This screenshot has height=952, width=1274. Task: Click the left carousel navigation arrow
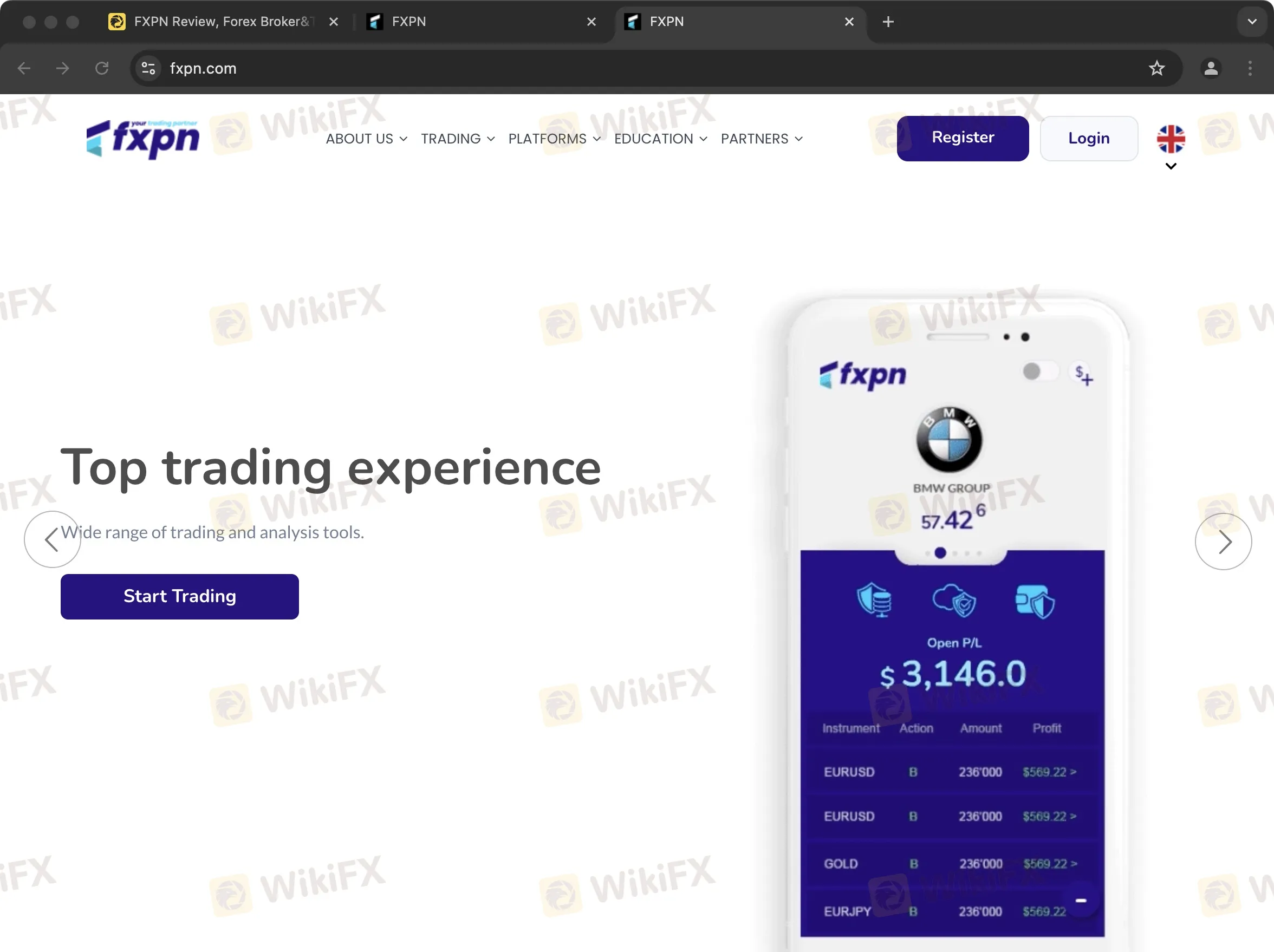pos(53,541)
